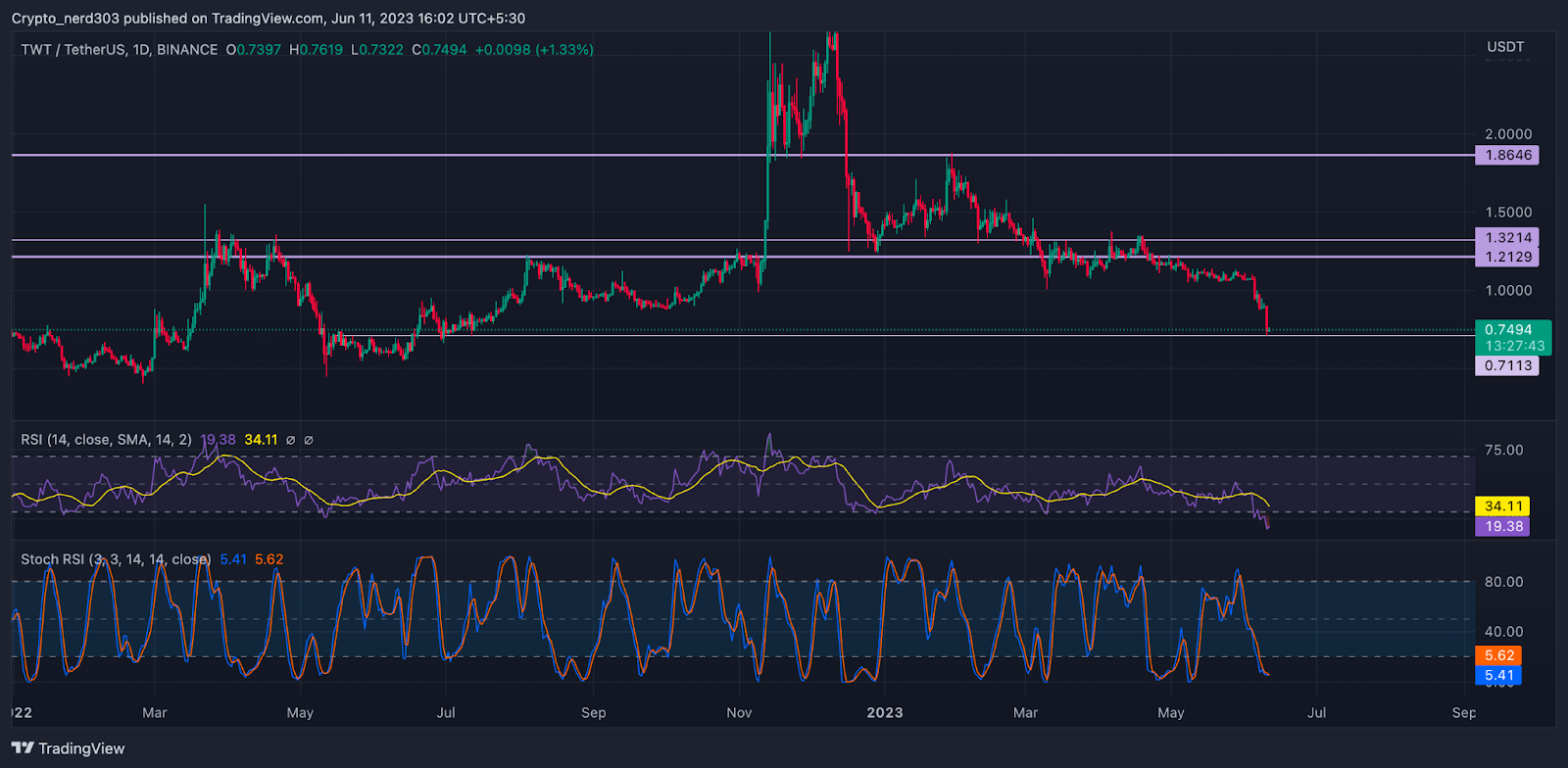Click RSI value 19.38 in the legend

coord(218,440)
